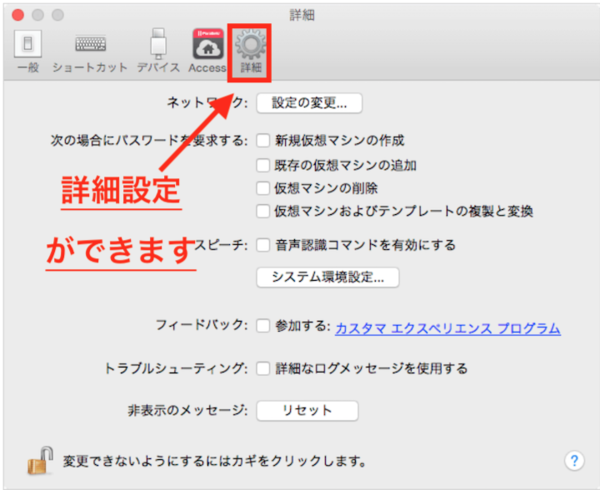Click the lock icon to prevent changes
This screenshot has width=600, height=490.
point(40,461)
